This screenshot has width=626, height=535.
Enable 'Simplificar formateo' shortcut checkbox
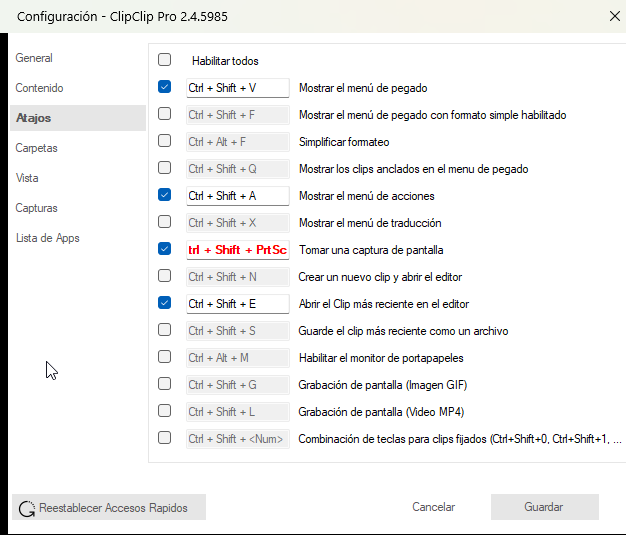[165, 141]
